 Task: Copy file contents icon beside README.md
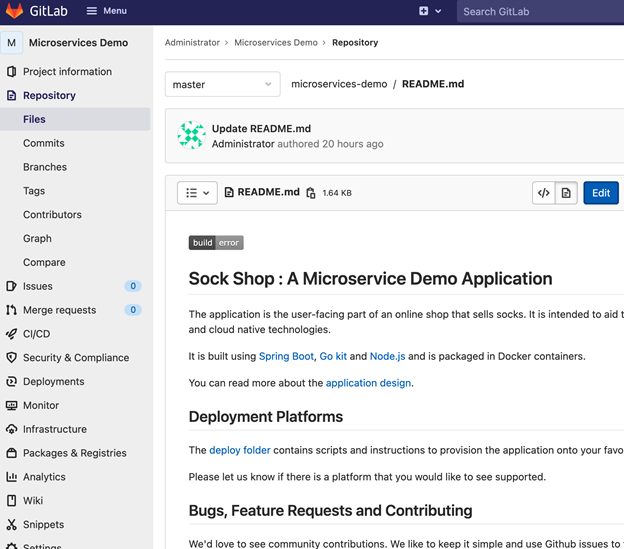[311, 193]
